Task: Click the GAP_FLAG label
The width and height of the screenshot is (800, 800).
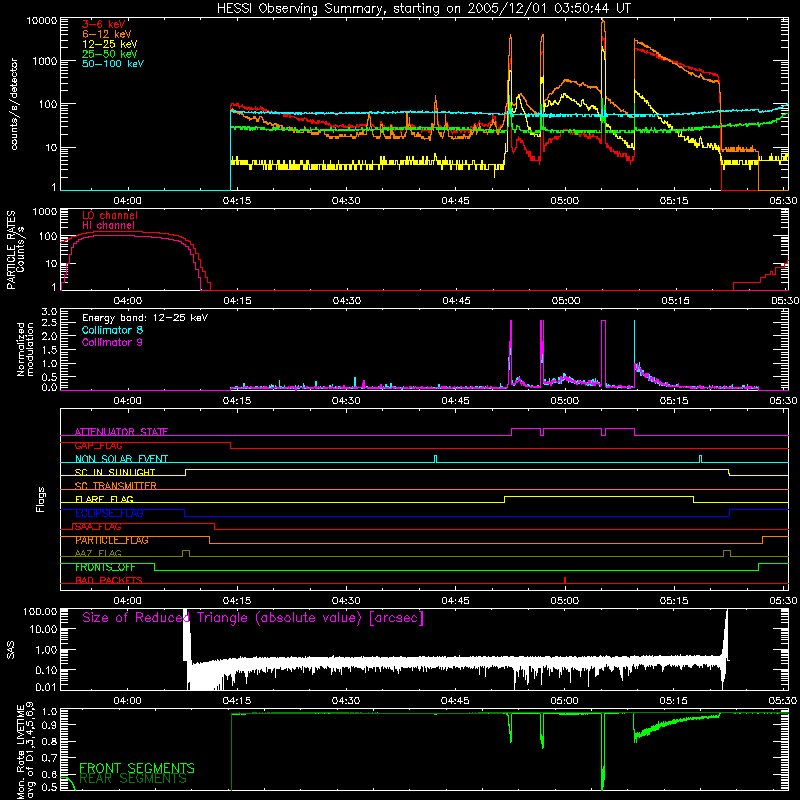Action: [x=98, y=445]
